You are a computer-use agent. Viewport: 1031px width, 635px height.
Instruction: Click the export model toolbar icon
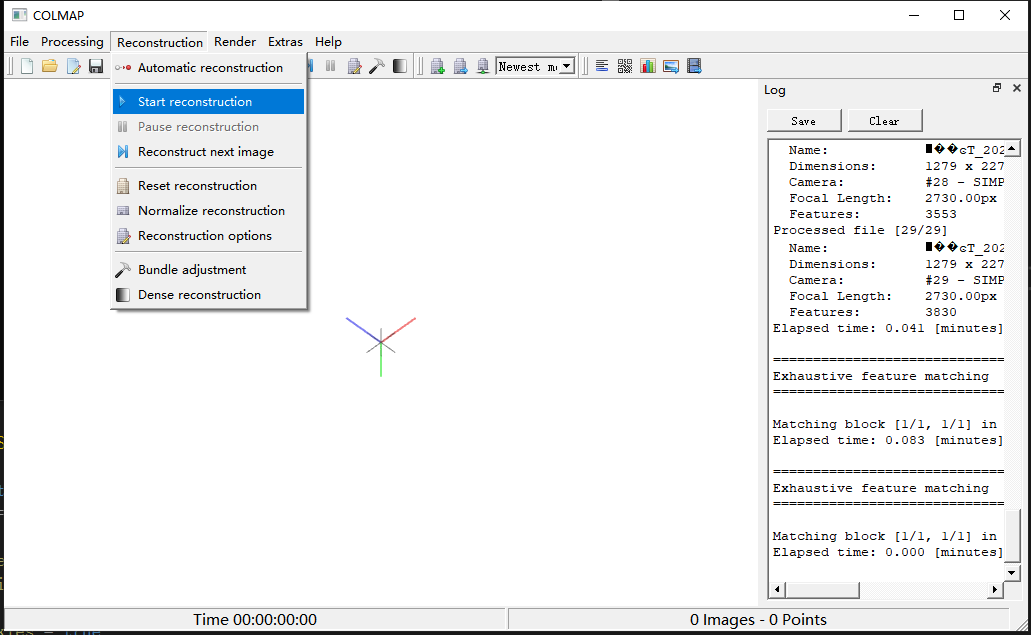(460, 66)
